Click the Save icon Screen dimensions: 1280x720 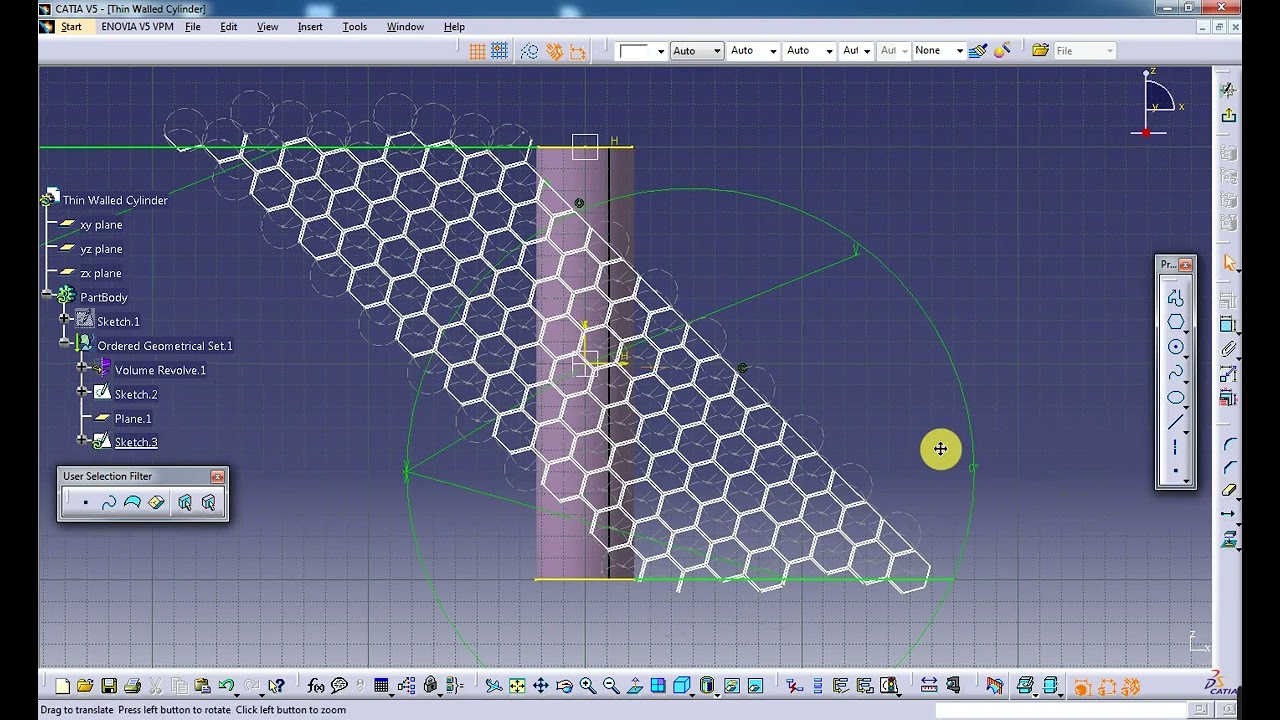pos(109,686)
